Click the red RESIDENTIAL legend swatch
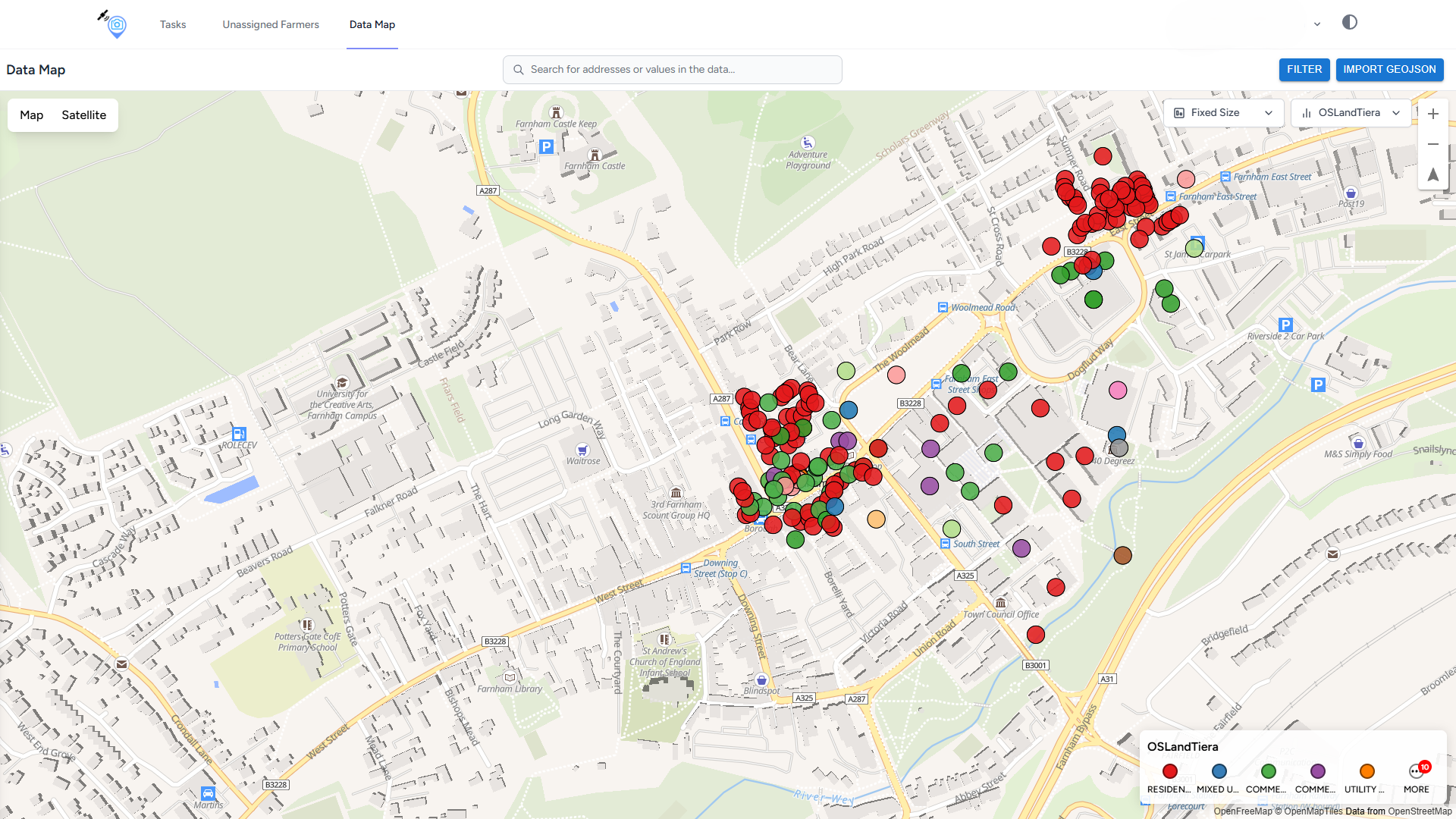This screenshot has height=819, width=1456. point(1169,772)
